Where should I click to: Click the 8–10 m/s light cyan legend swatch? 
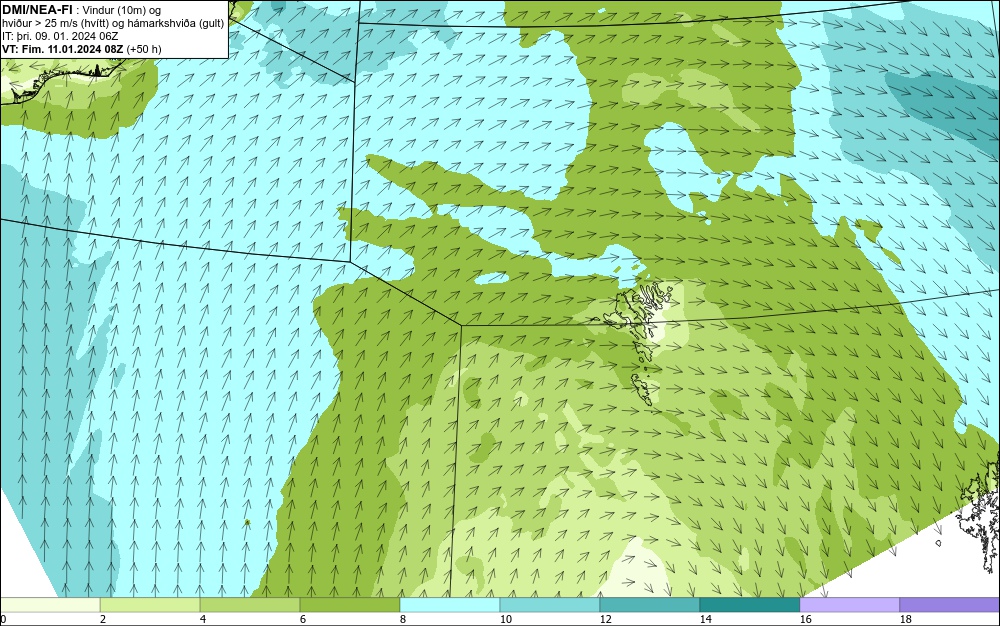coord(450,604)
